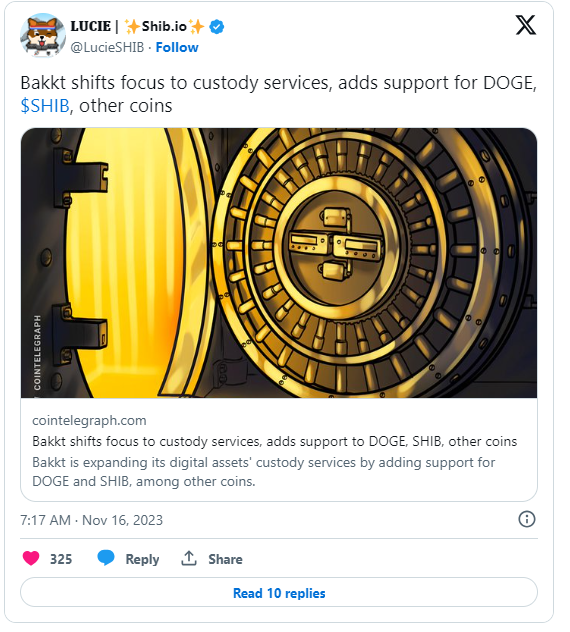
Task: Click the Read 10 replies button
Action: coord(279,592)
